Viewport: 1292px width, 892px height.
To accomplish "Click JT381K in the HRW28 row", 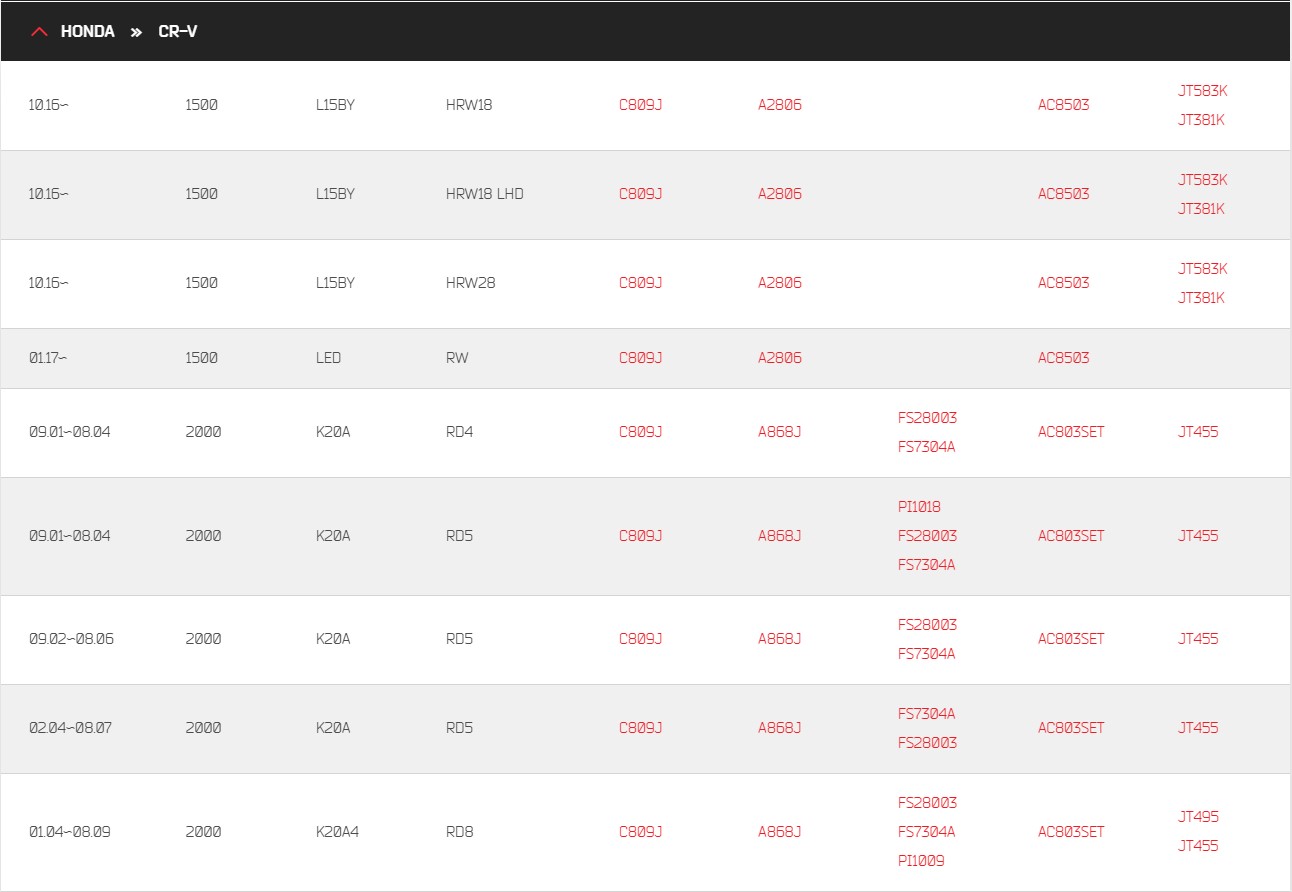I will click(x=1201, y=298).
